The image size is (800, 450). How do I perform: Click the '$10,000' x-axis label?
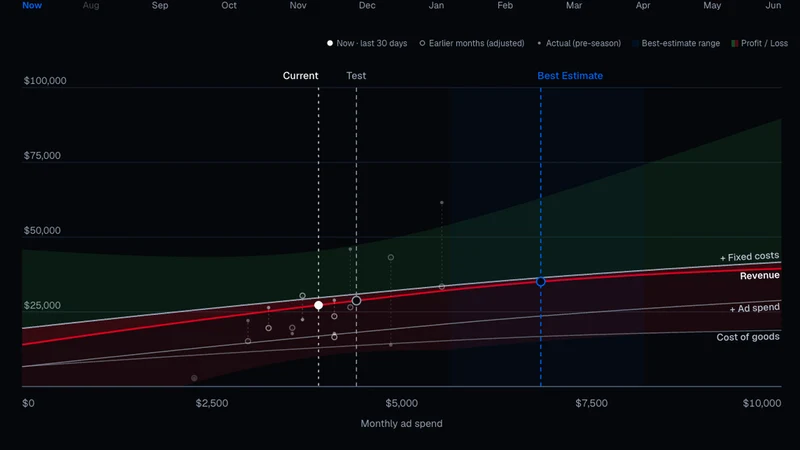(762, 403)
